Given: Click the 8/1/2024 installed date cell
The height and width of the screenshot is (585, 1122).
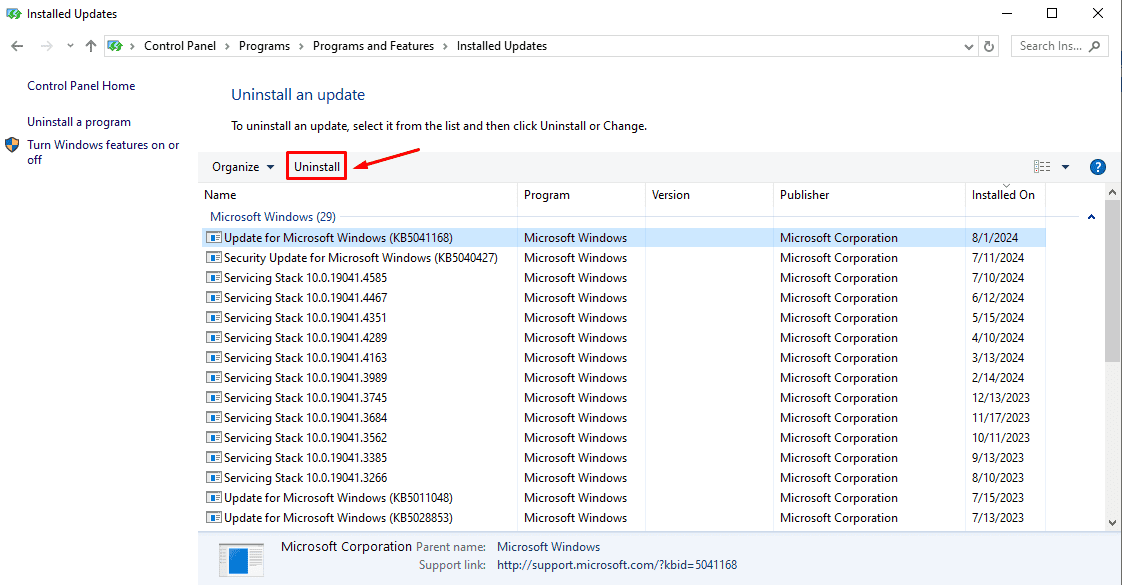Looking at the screenshot, I should tap(995, 237).
